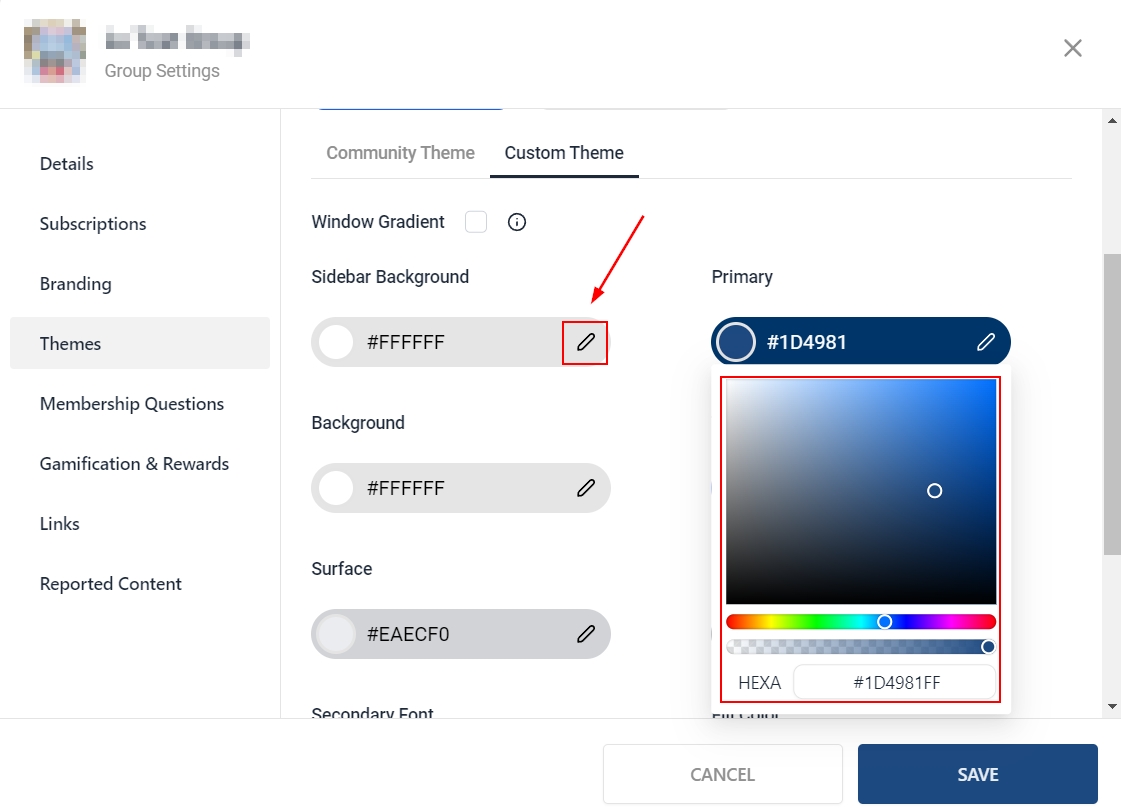
Task: Click the Surface color pencil icon
Action: coord(586,635)
